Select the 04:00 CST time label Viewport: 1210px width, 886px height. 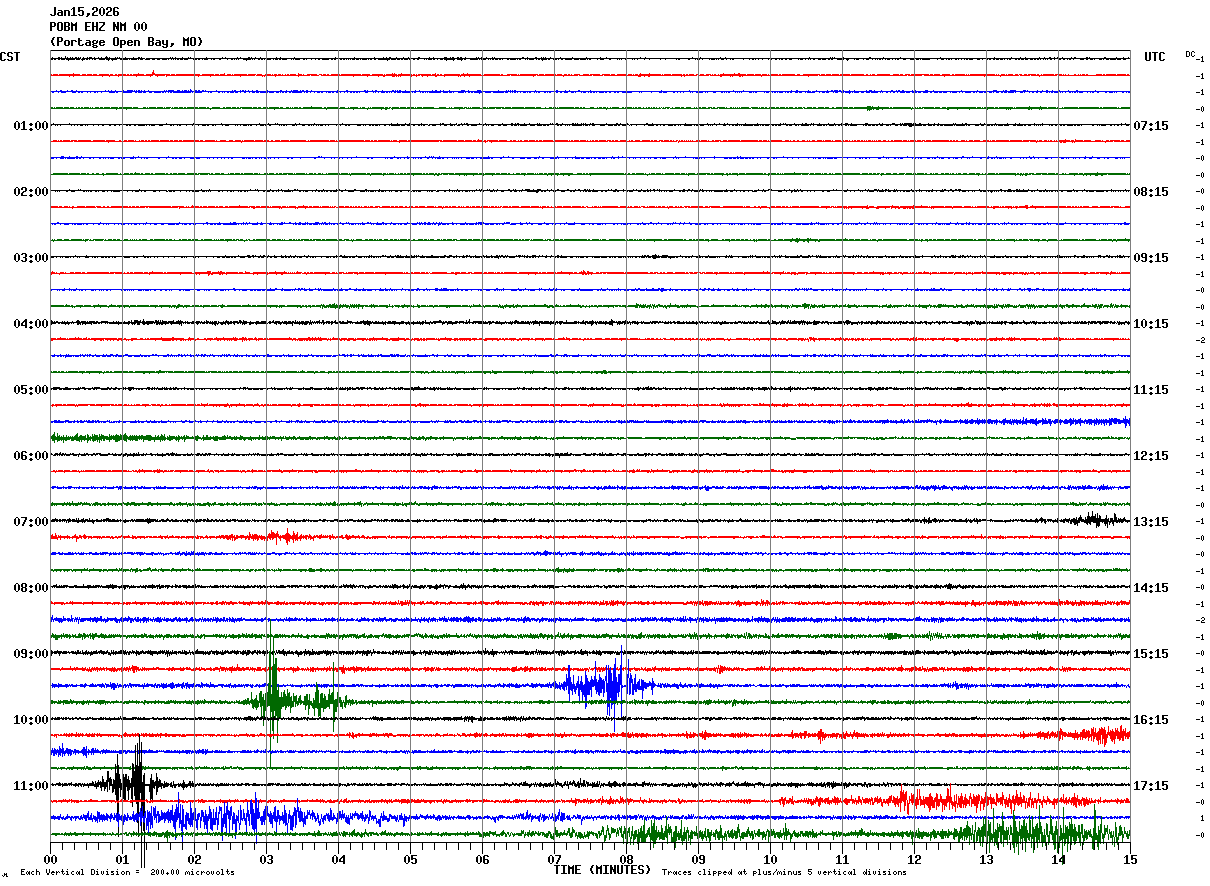point(30,323)
